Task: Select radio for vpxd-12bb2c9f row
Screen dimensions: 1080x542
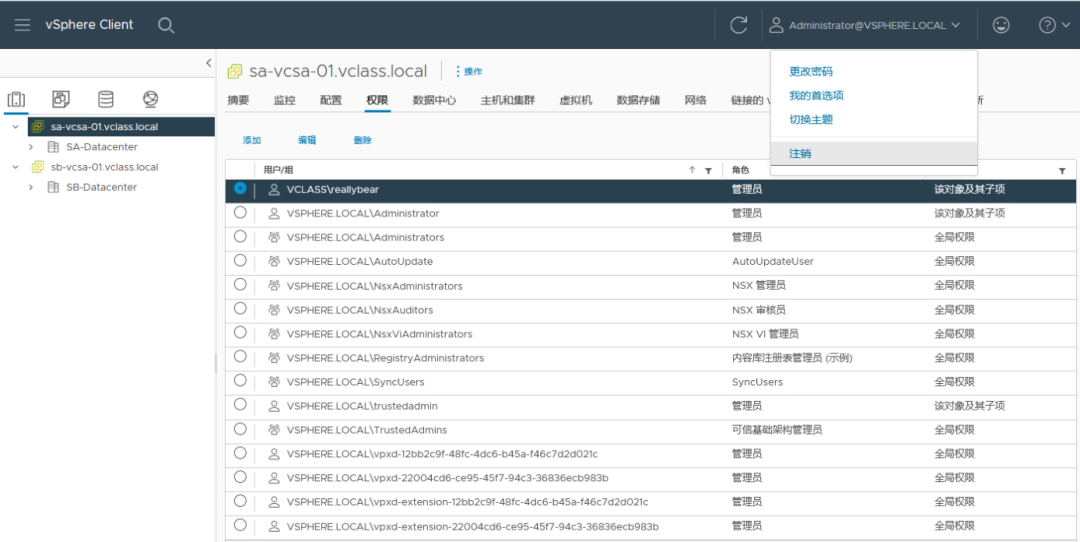Action: pyautogui.click(x=240, y=452)
